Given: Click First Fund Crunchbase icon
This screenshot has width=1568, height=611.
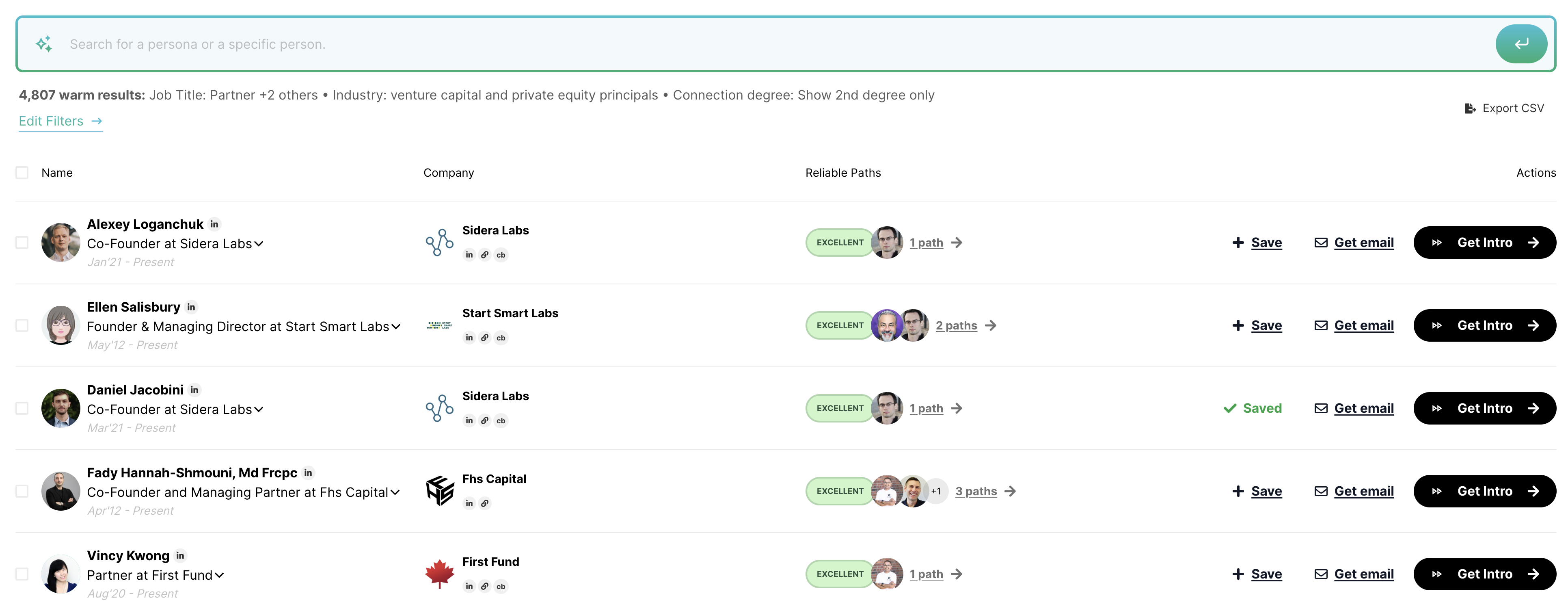Looking at the screenshot, I should 500,586.
